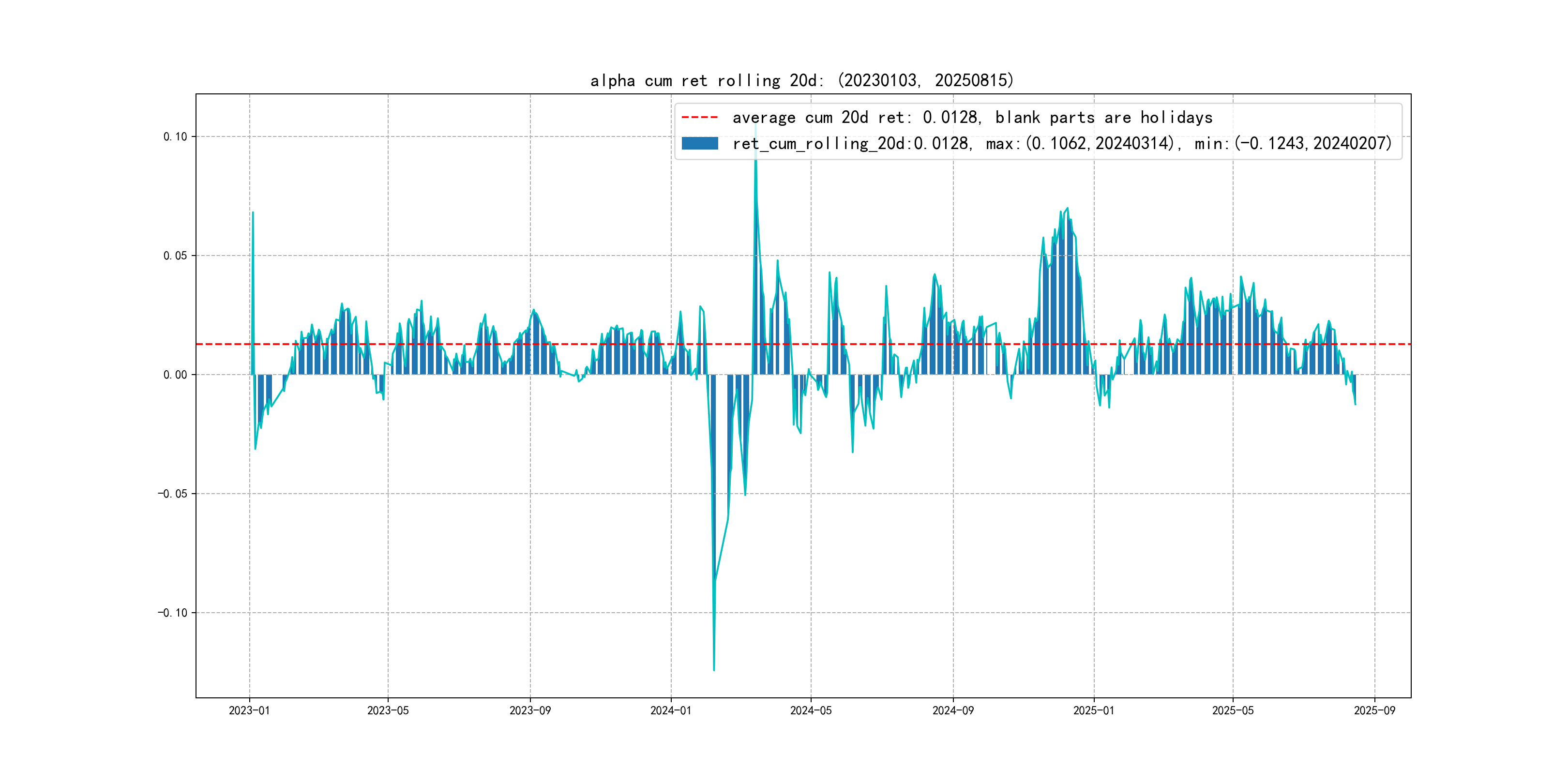Click the 2023-01 x-axis tick label

pyautogui.click(x=249, y=710)
